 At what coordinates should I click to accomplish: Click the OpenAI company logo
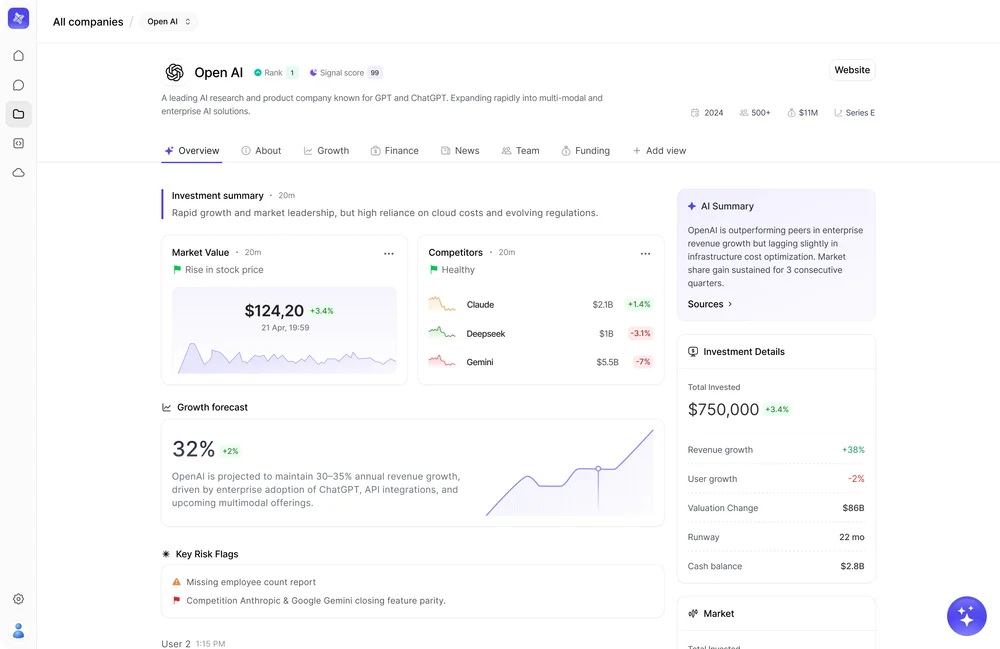pos(174,73)
